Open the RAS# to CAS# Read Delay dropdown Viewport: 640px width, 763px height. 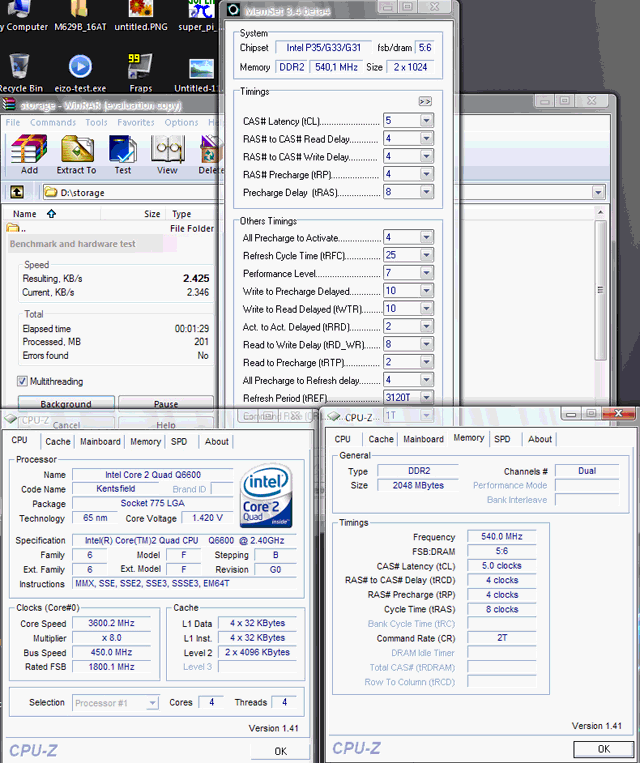coord(426,138)
